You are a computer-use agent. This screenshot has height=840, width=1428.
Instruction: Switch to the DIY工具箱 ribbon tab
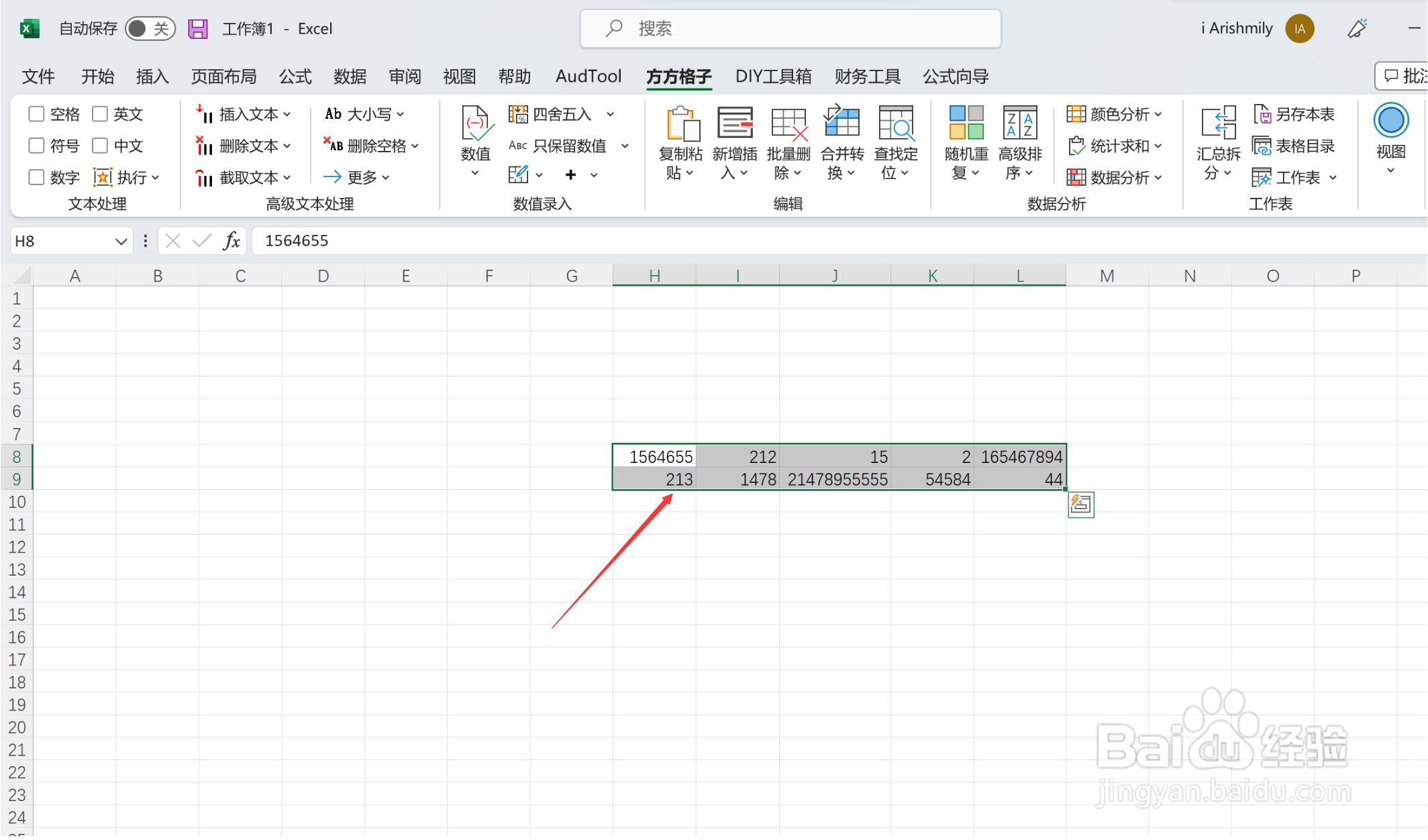(x=773, y=76)
